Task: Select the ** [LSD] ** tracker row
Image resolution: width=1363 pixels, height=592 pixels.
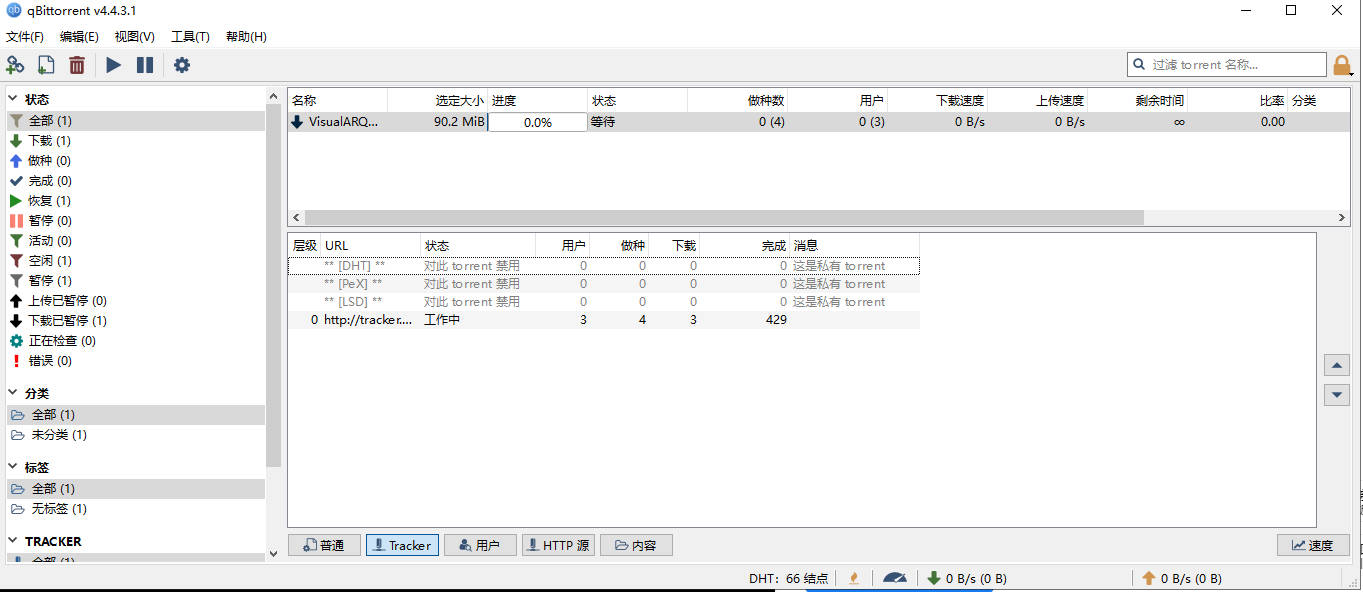Action: coord(603,302)
